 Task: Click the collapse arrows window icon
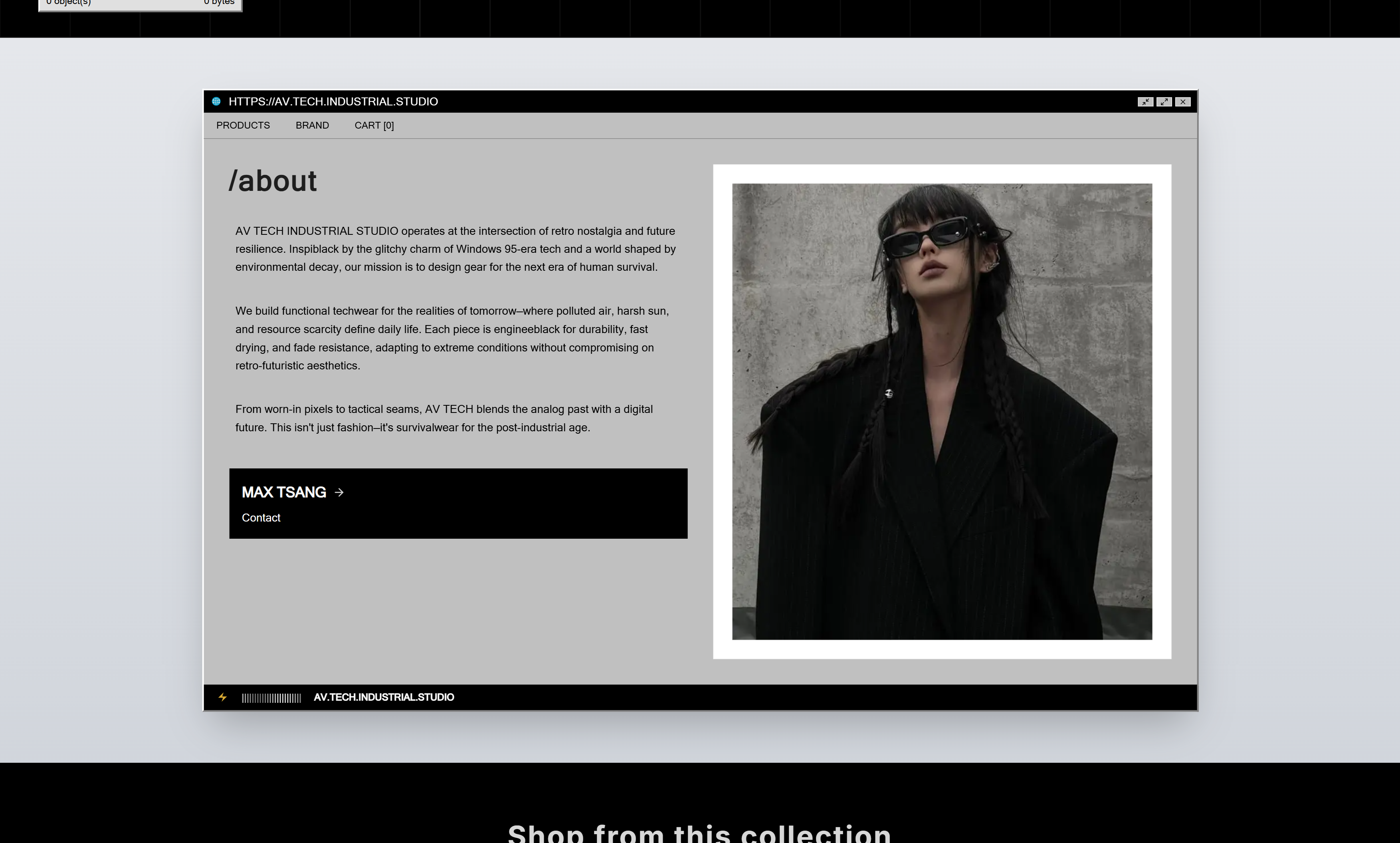1146,102
